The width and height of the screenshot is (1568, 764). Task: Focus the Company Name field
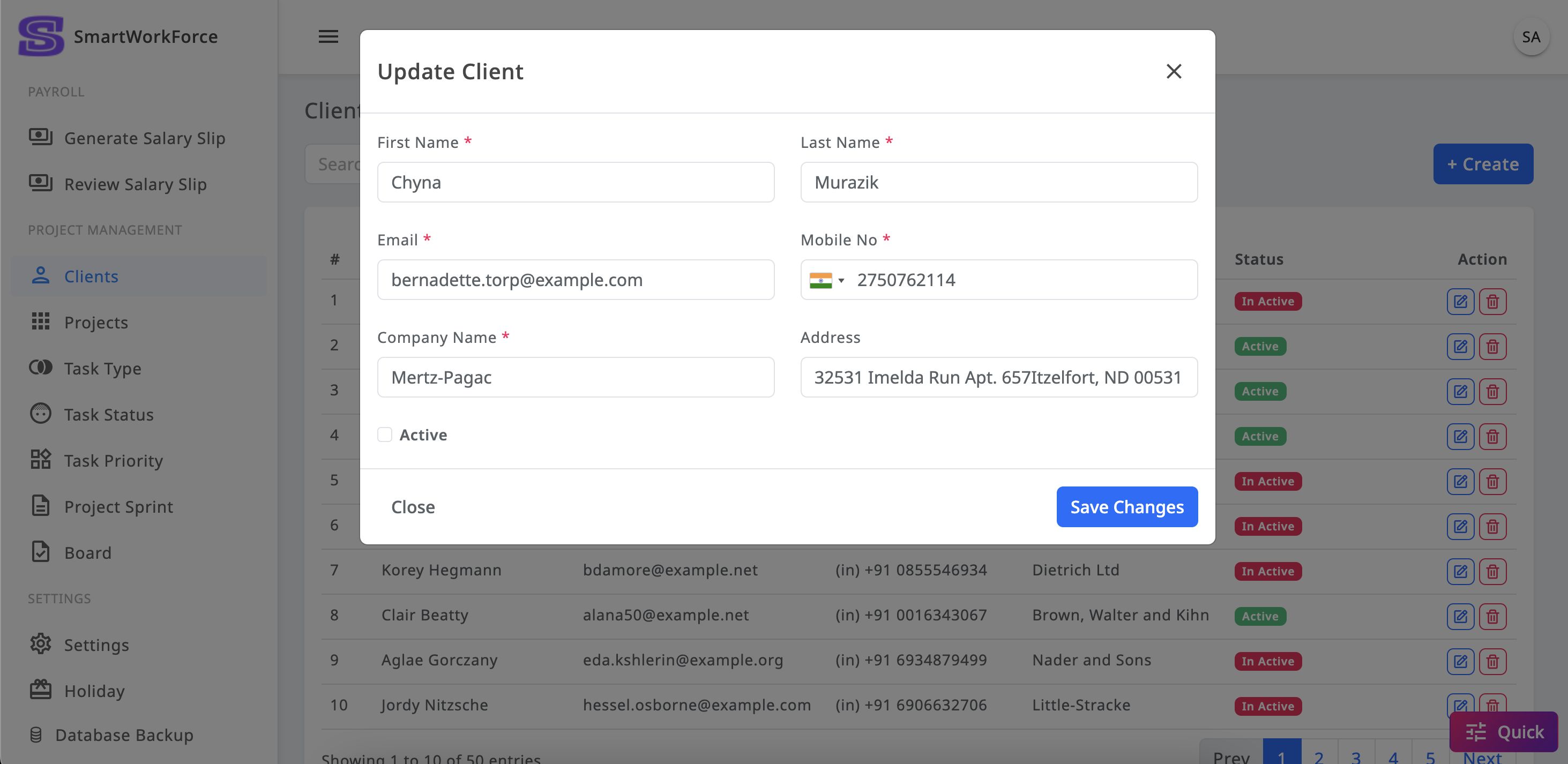575,377
